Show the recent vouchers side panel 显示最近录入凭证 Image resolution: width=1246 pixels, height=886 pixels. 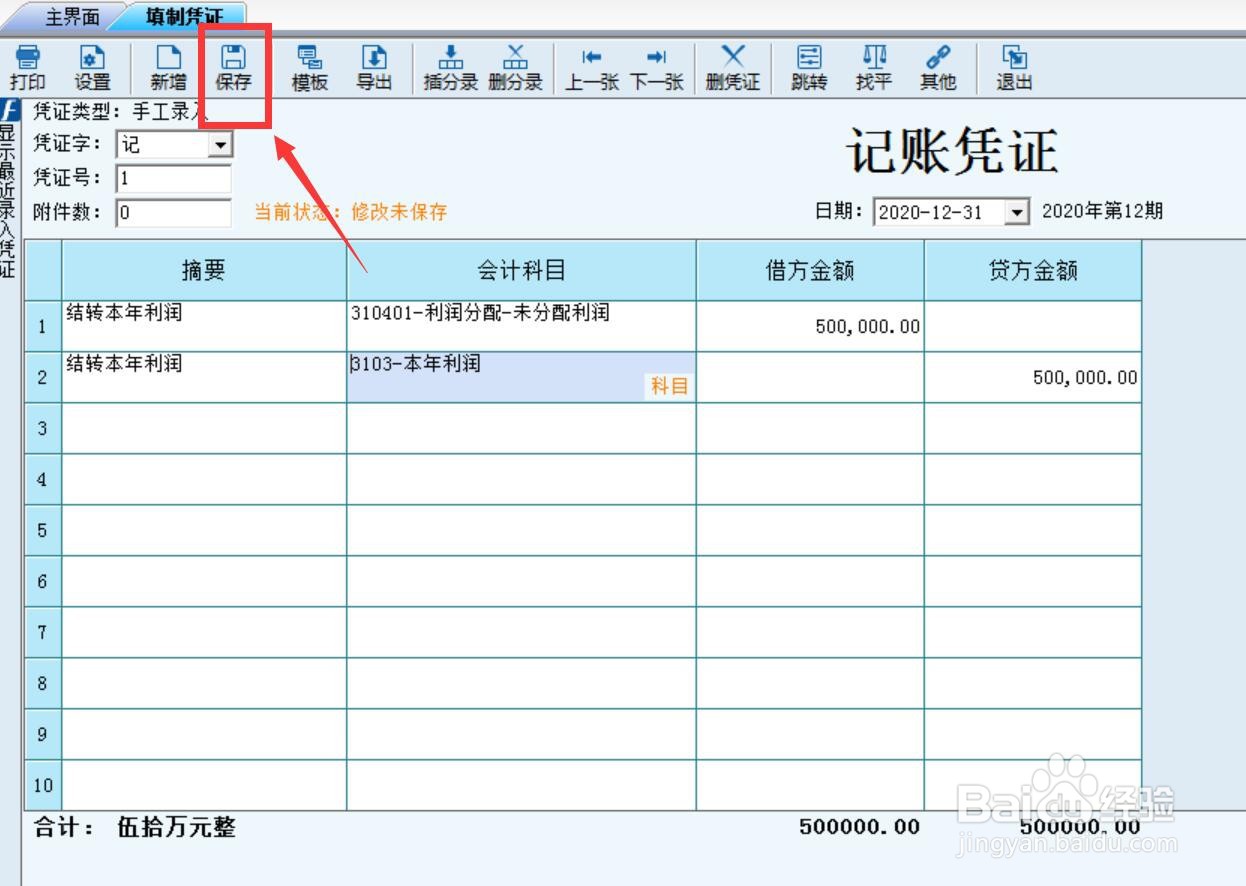click(8, 190)
